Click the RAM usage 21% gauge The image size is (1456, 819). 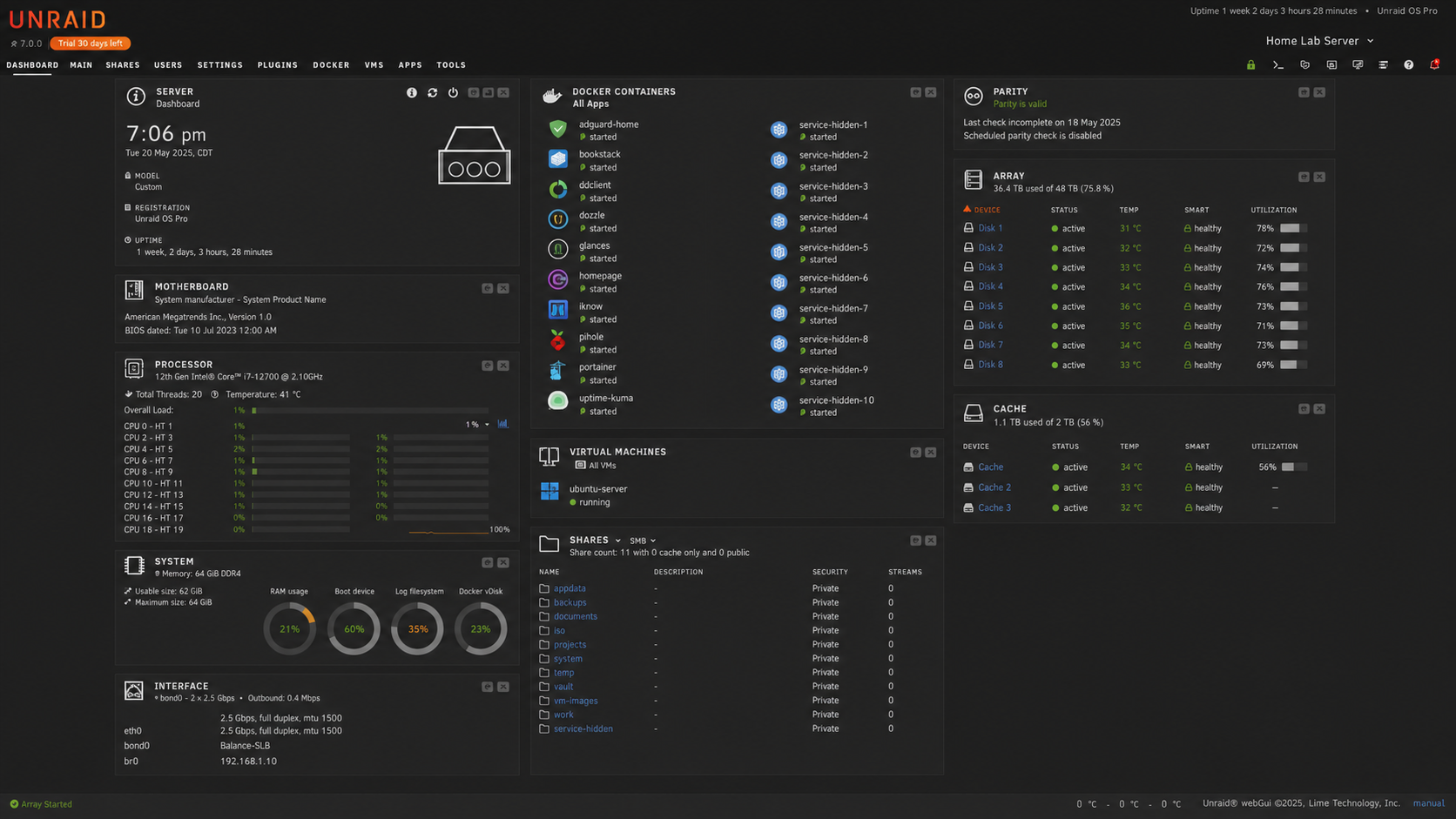tap(290, 628)
